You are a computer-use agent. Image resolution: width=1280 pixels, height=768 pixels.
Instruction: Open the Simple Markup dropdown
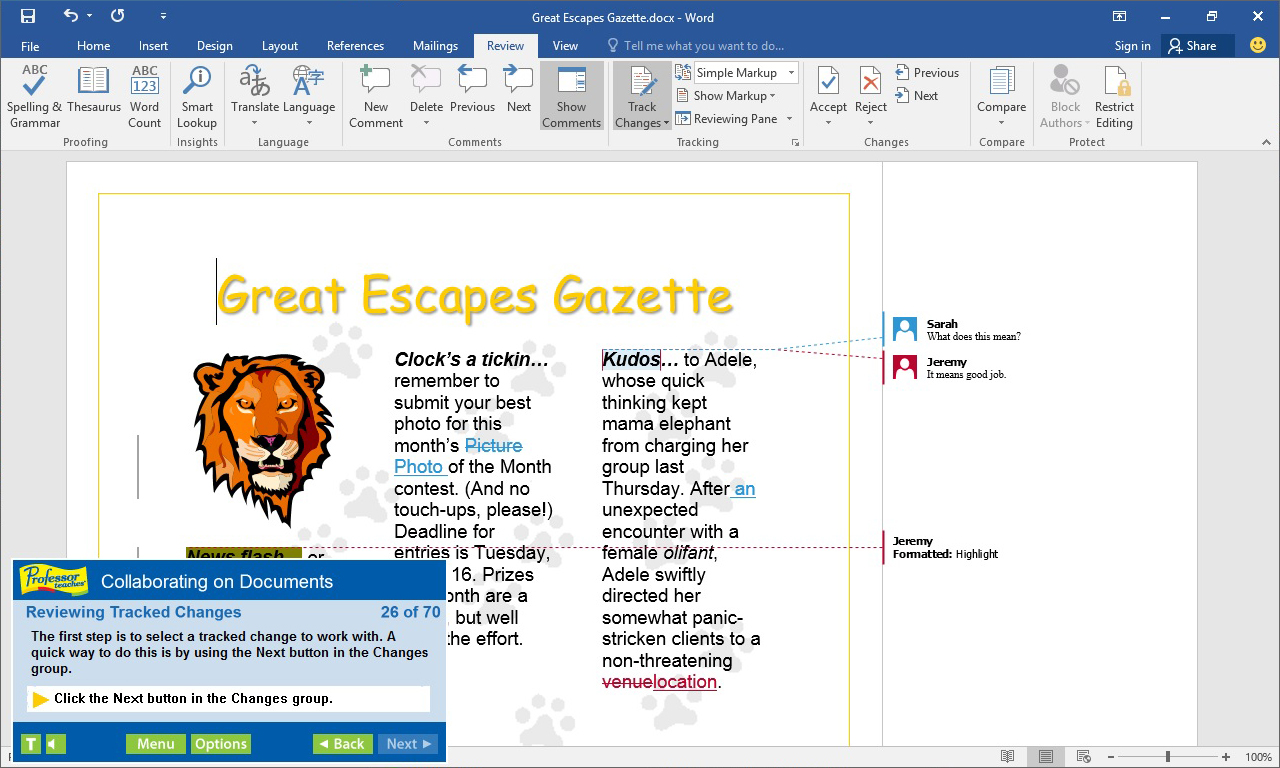(790, 72)
